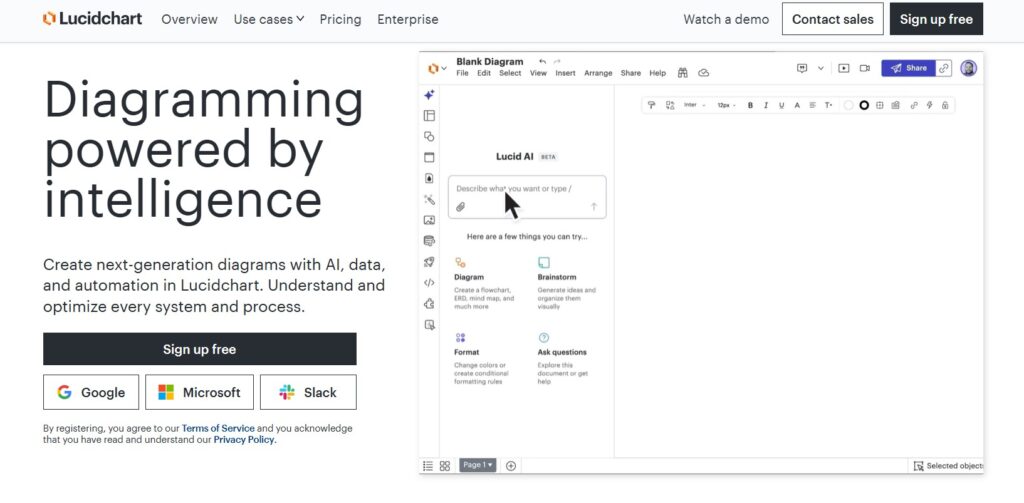Select the Brainstorm suggestion card
This screenshot has width=1024, height=503.
tap(567, 283)
